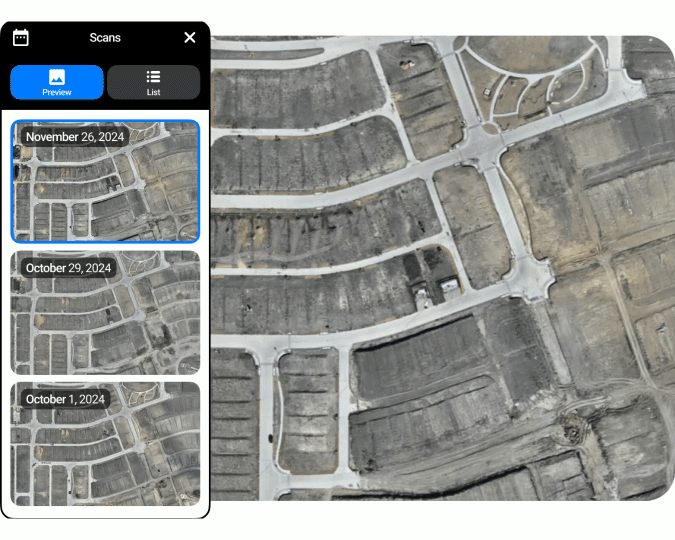Click the October 1, 2024 date label
The height and width of the screenshot is (540, 675).
coord(65,398)
